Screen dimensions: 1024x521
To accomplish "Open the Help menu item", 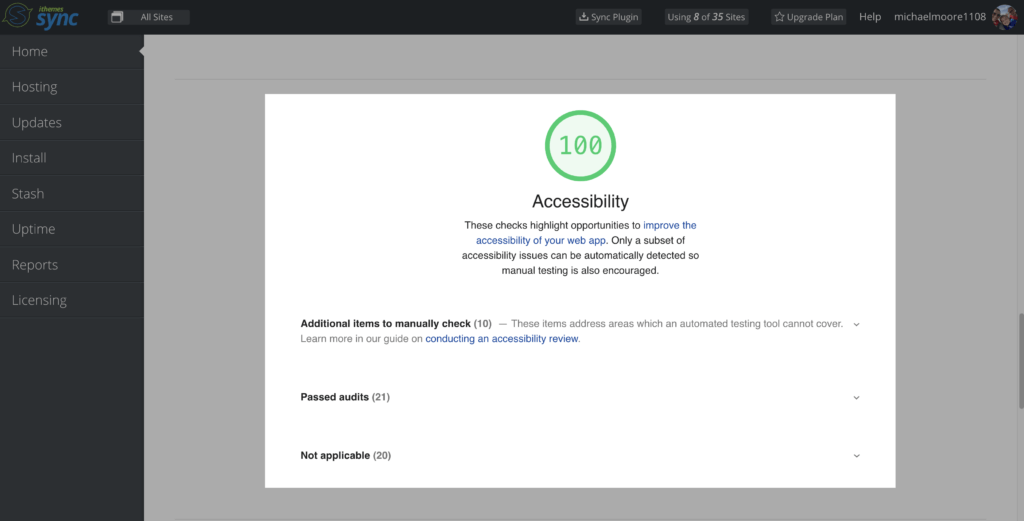I will (x=870, y=17).
